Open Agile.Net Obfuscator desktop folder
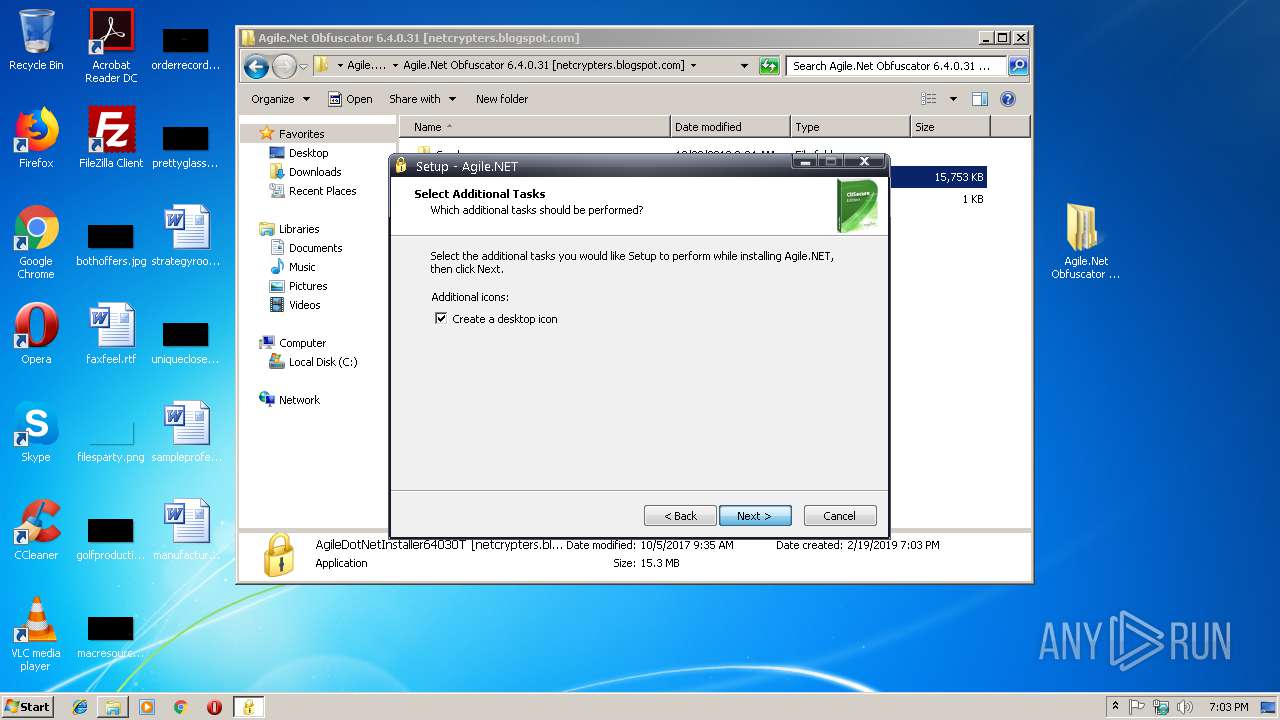The width and height of the screenshot is (1280, 720). point(1085,241)
